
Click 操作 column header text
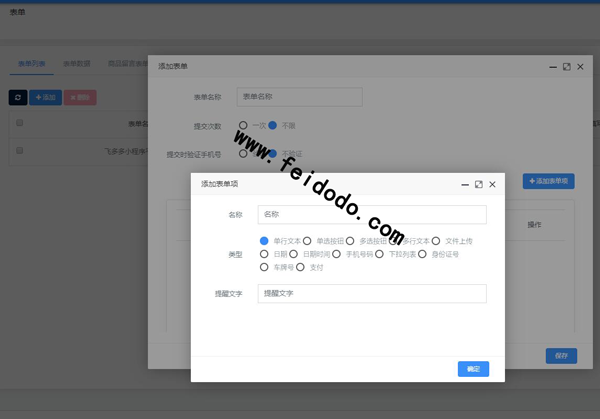pos(534,225)
